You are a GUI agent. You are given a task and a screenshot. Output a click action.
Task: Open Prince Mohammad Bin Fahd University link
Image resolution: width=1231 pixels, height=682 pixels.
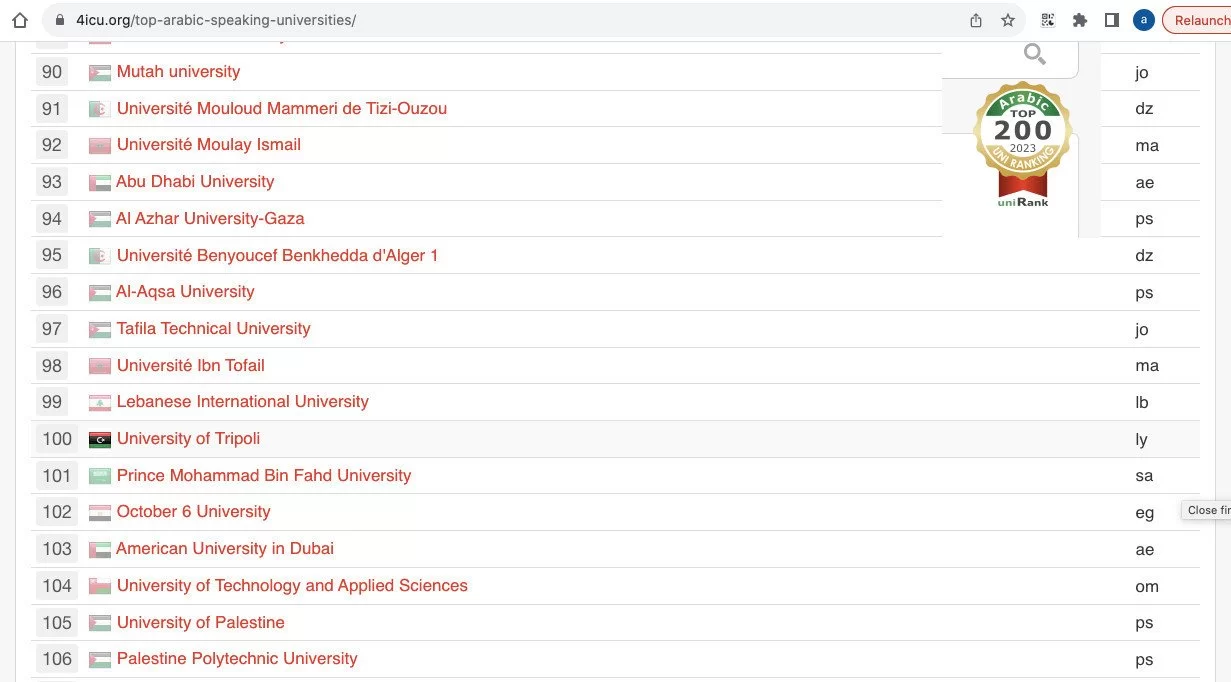coord(264,476)
